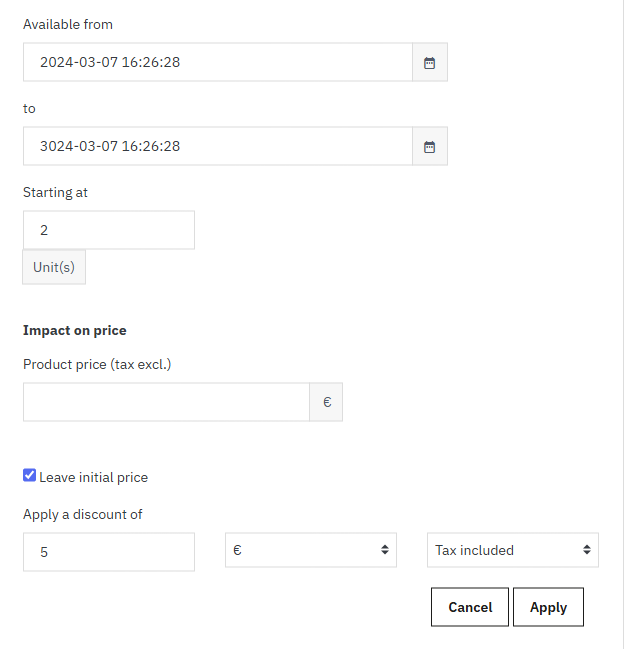Open the calendar picker for the "to" date
633x649 pixels.
pos(430,146)
